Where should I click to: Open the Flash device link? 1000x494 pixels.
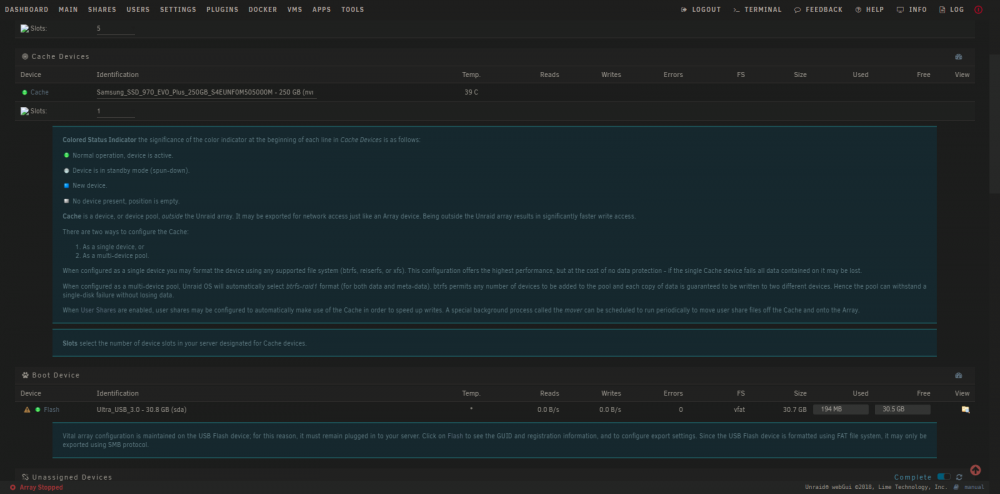[51, 409]
